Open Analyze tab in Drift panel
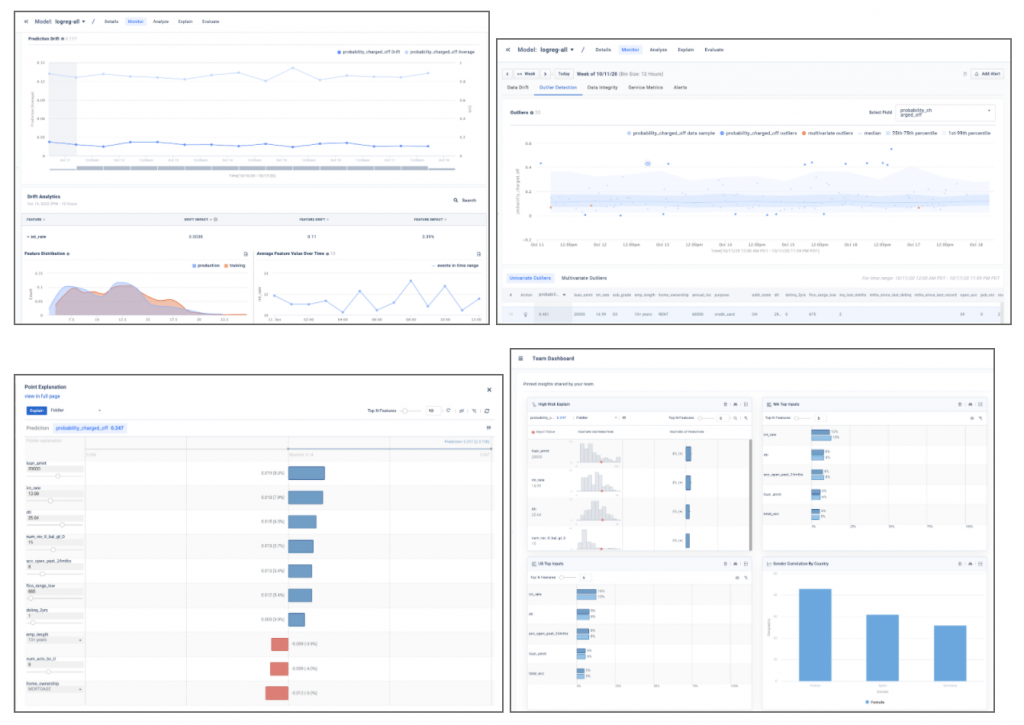This screenshot has width=1024, height=725. click(161, 22)
